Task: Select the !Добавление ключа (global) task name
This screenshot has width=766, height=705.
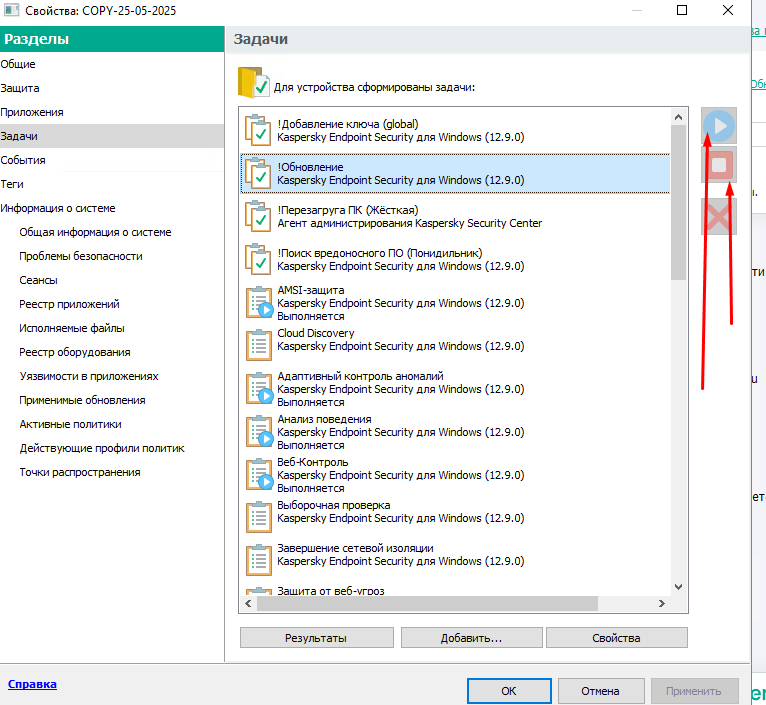Action: point(348,124)
